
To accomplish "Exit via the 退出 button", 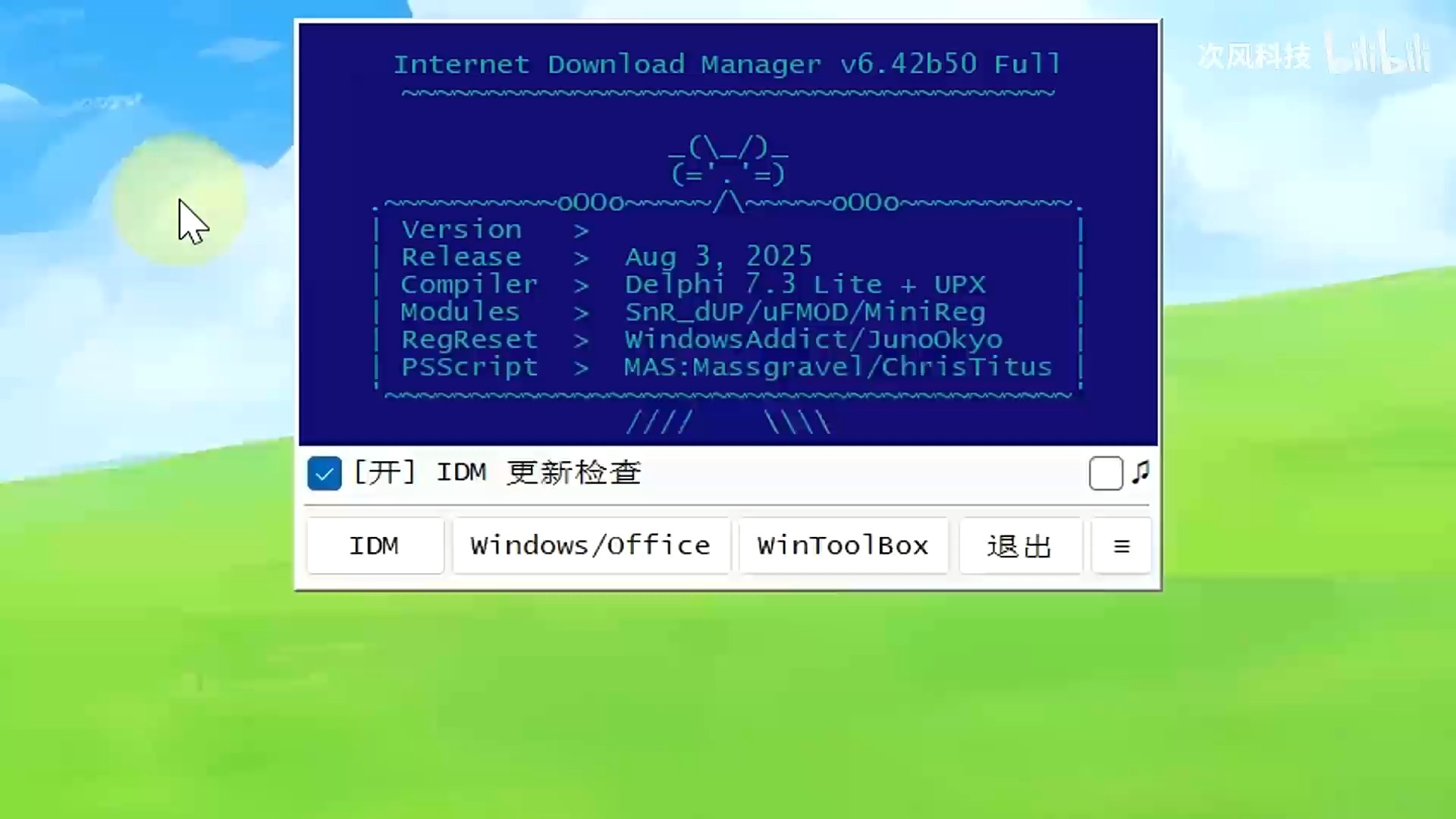I will [x=1019, y=545].
